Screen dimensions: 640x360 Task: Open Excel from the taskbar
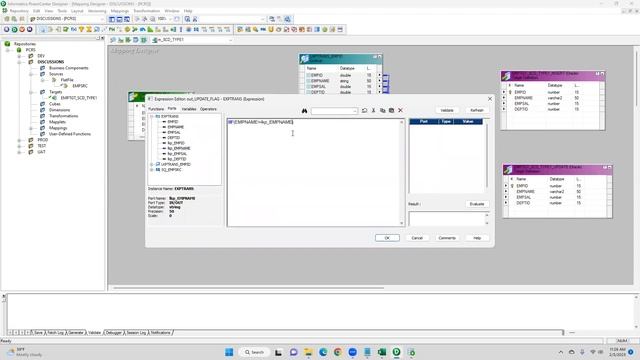click(x=382, y=352)
